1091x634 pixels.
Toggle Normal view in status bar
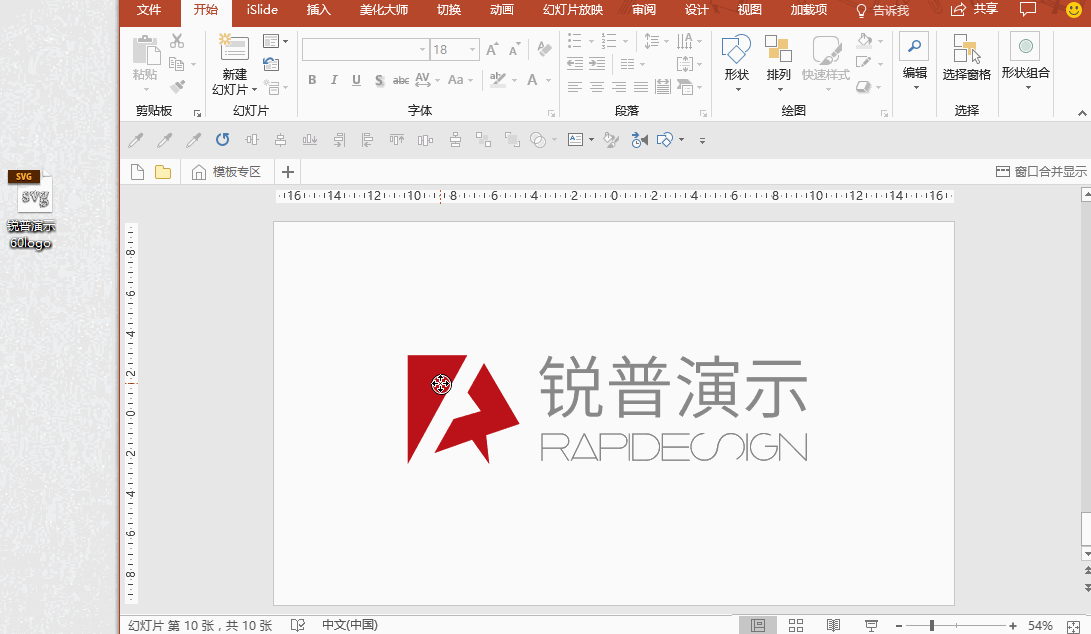coord(758,625)
